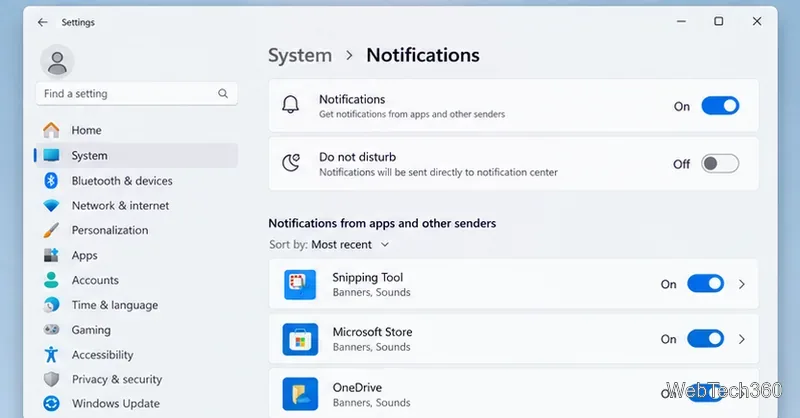Open Windows Update page
Viewport: 800px width, 418px height.
[x=136, y=403]
